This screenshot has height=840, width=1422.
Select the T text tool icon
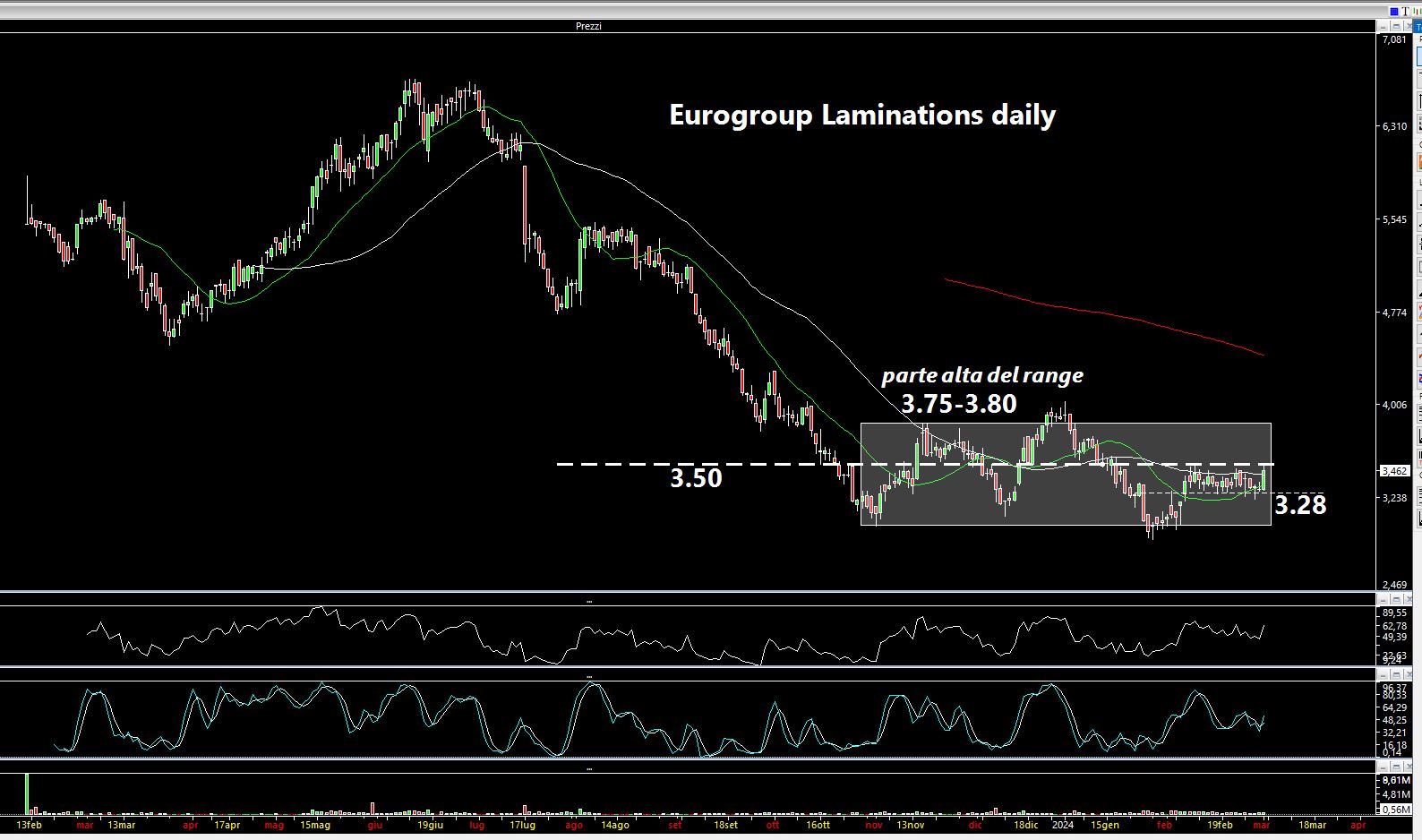click(1405, 12)
